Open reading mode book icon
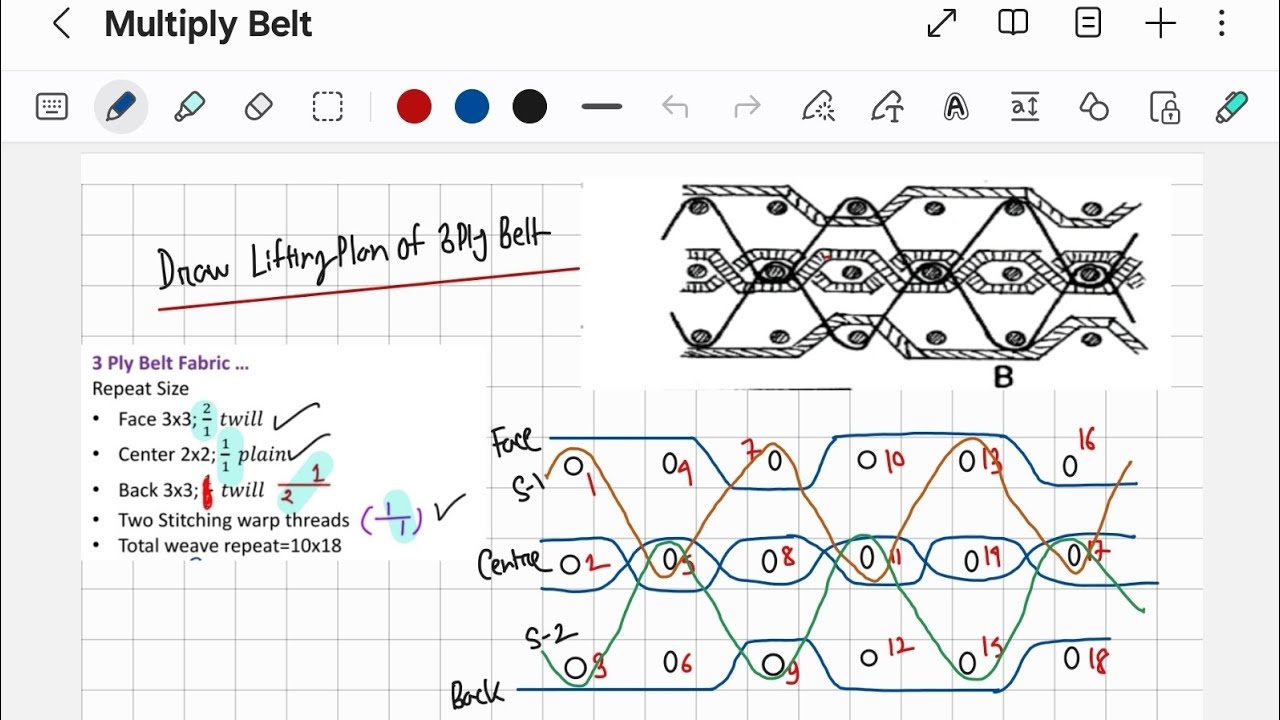1280x720 pixels. (1014, 24)
